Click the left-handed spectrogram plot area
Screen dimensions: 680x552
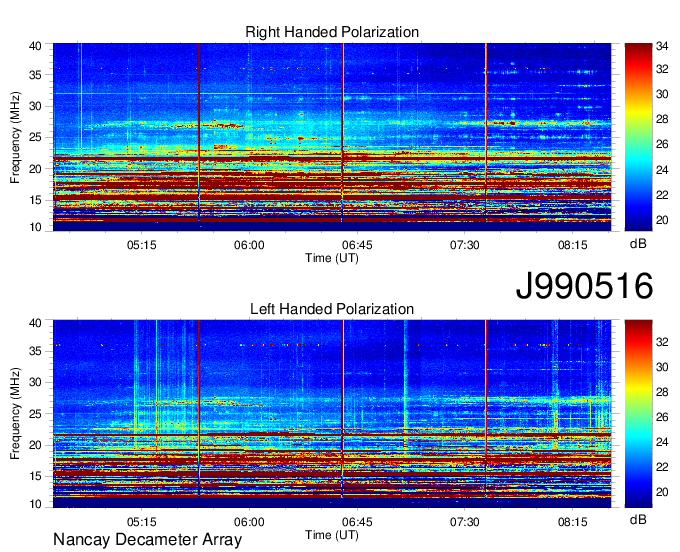point(332,414)
